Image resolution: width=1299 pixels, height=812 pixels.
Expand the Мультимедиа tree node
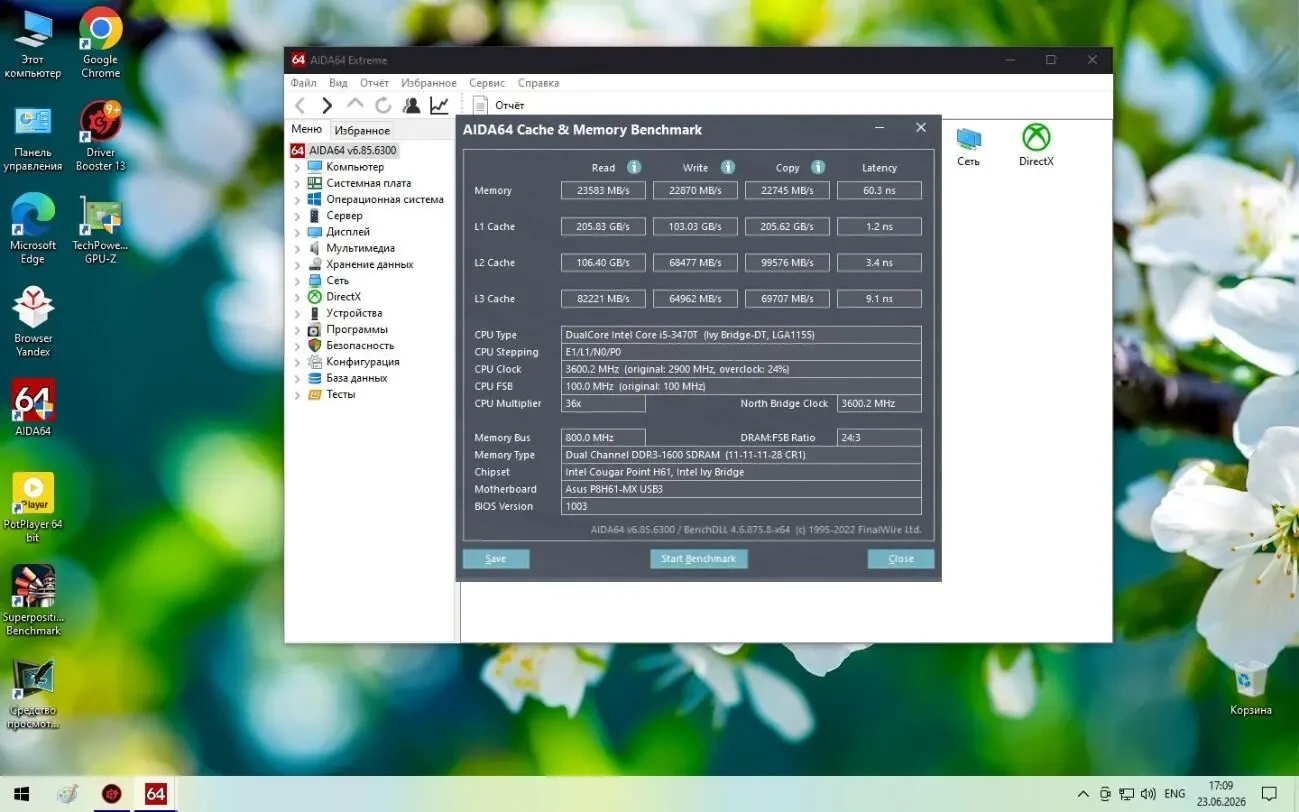coord(297,248)
